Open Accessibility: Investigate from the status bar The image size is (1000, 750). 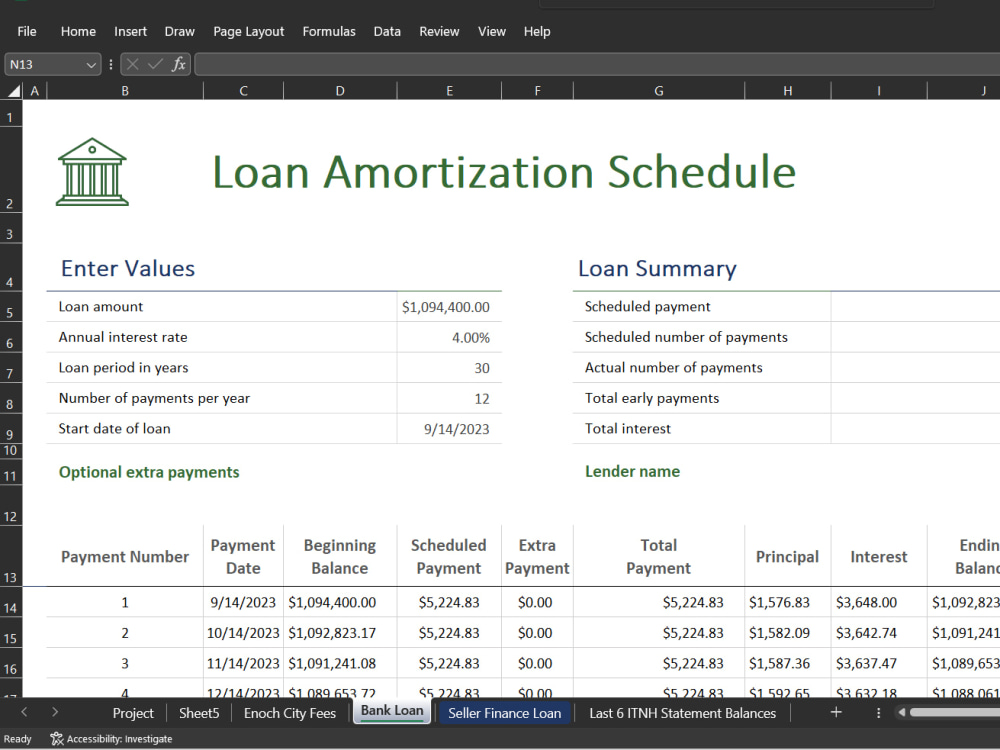pos(111,738)
